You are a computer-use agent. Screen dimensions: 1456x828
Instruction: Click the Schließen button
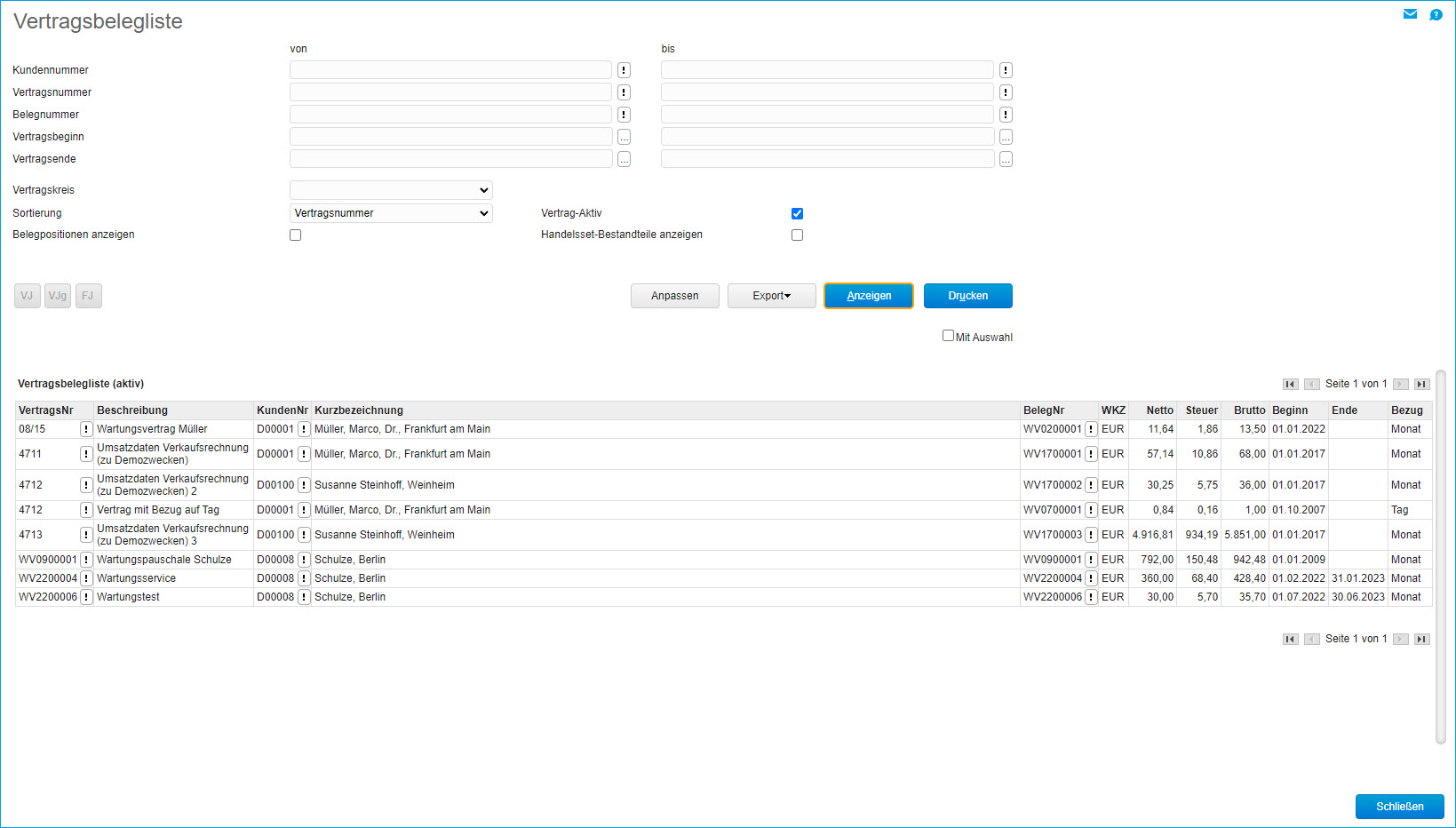[1399, 807]
